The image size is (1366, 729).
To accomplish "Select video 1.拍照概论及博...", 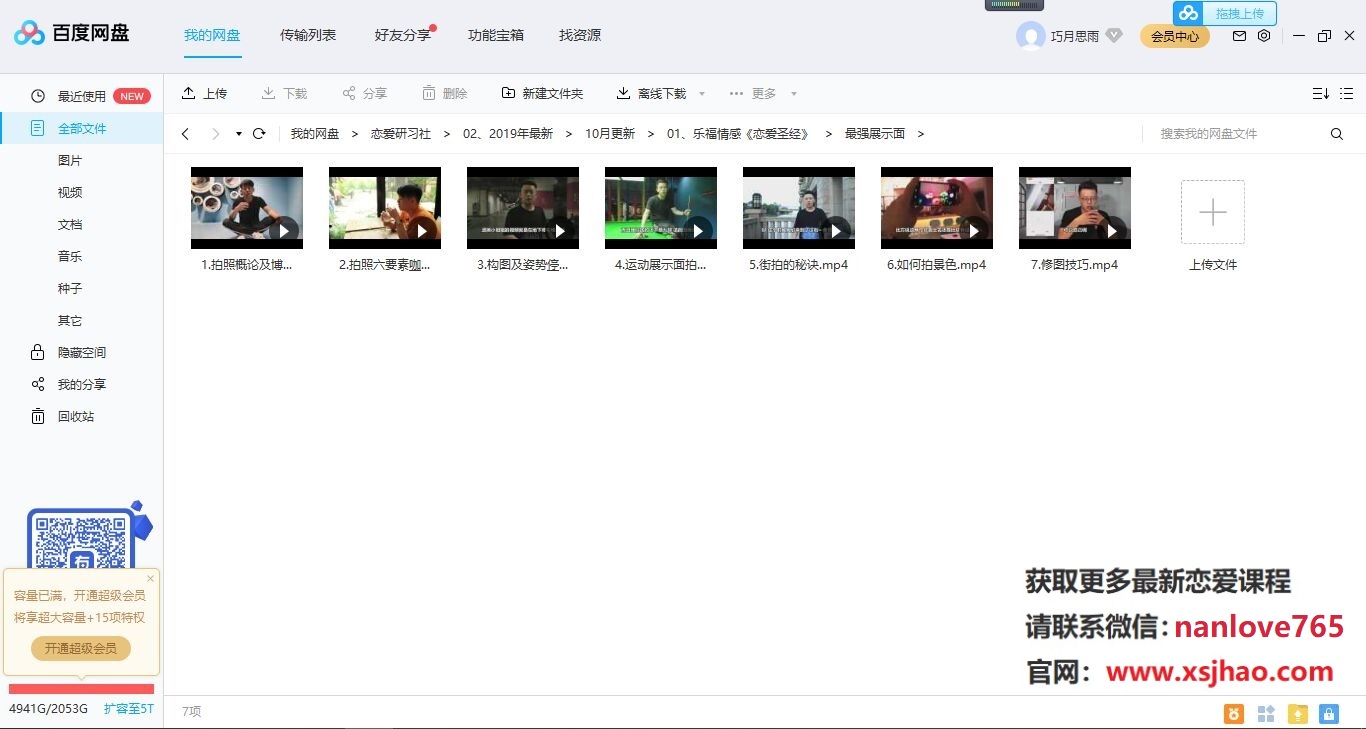I will coord(247,220).
